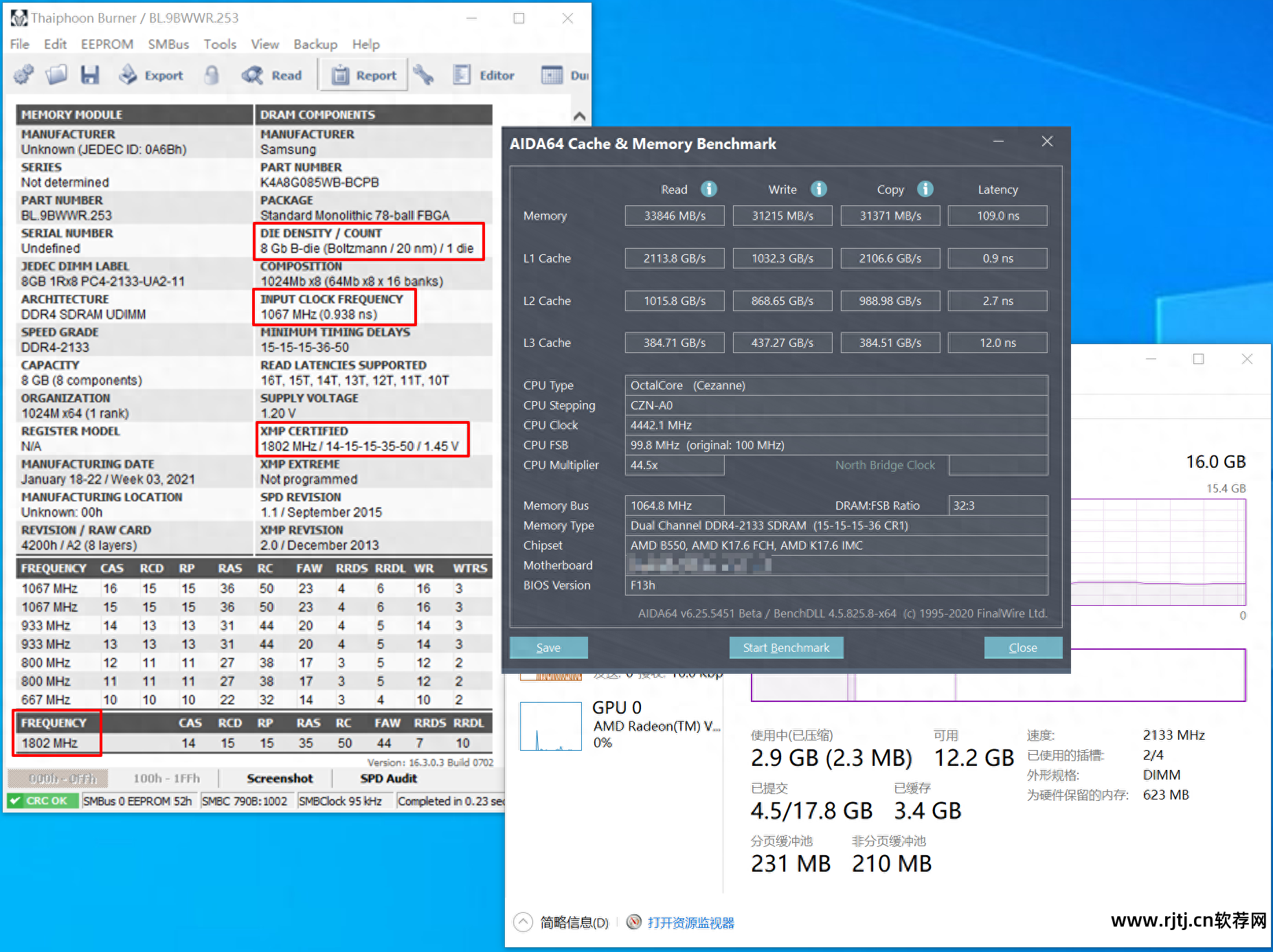Click the Thaiphoon Burner title bar app icon

click(19, 18)
